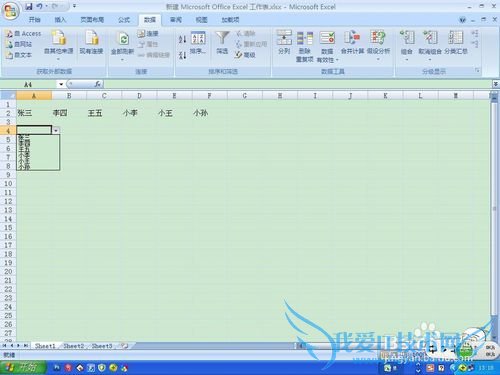Click Advanced (高级) filter option

point(245,55)
